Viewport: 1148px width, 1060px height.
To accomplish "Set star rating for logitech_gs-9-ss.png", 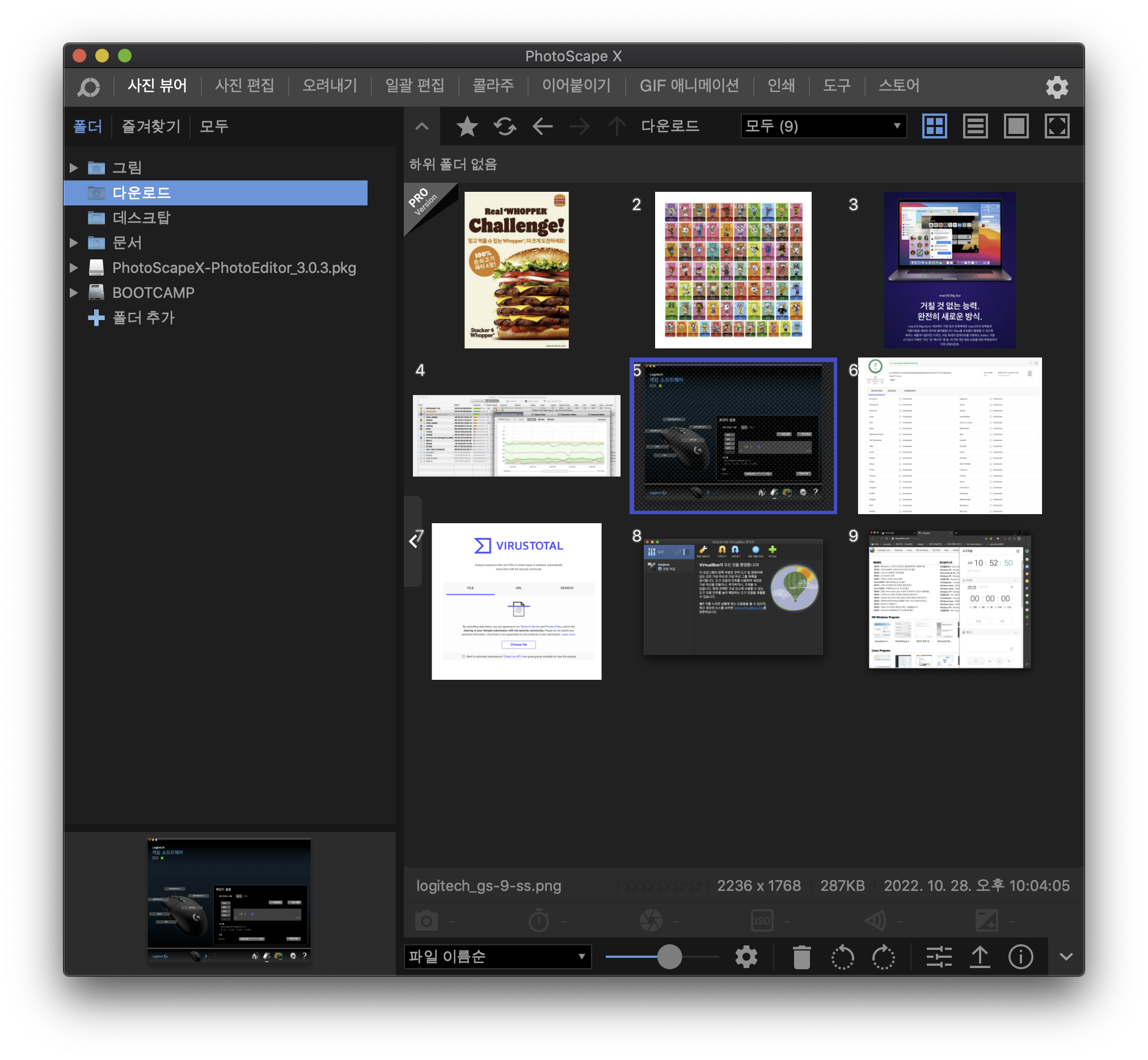I will pos(663,885).
